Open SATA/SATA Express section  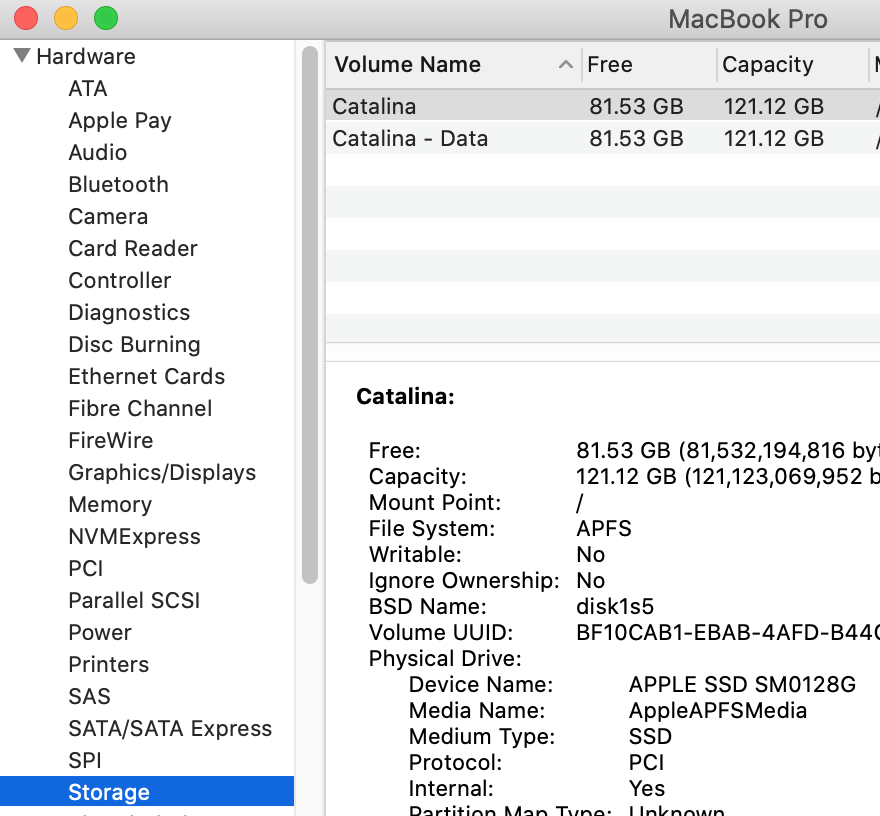click(x=170, y=728)
